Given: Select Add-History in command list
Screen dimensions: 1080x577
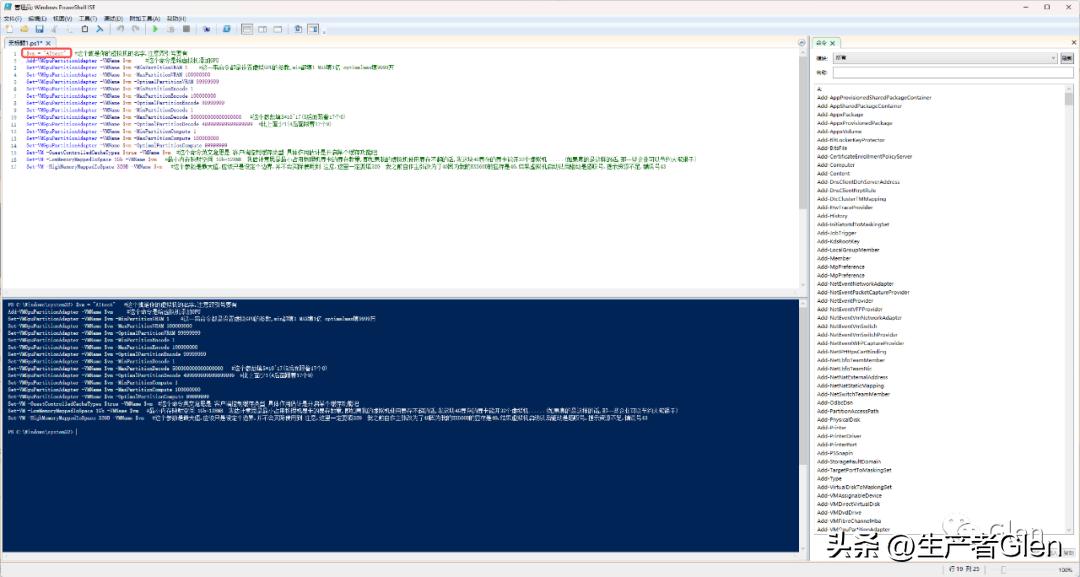Looking at the screenshot, I should click(x=833, y=216).
